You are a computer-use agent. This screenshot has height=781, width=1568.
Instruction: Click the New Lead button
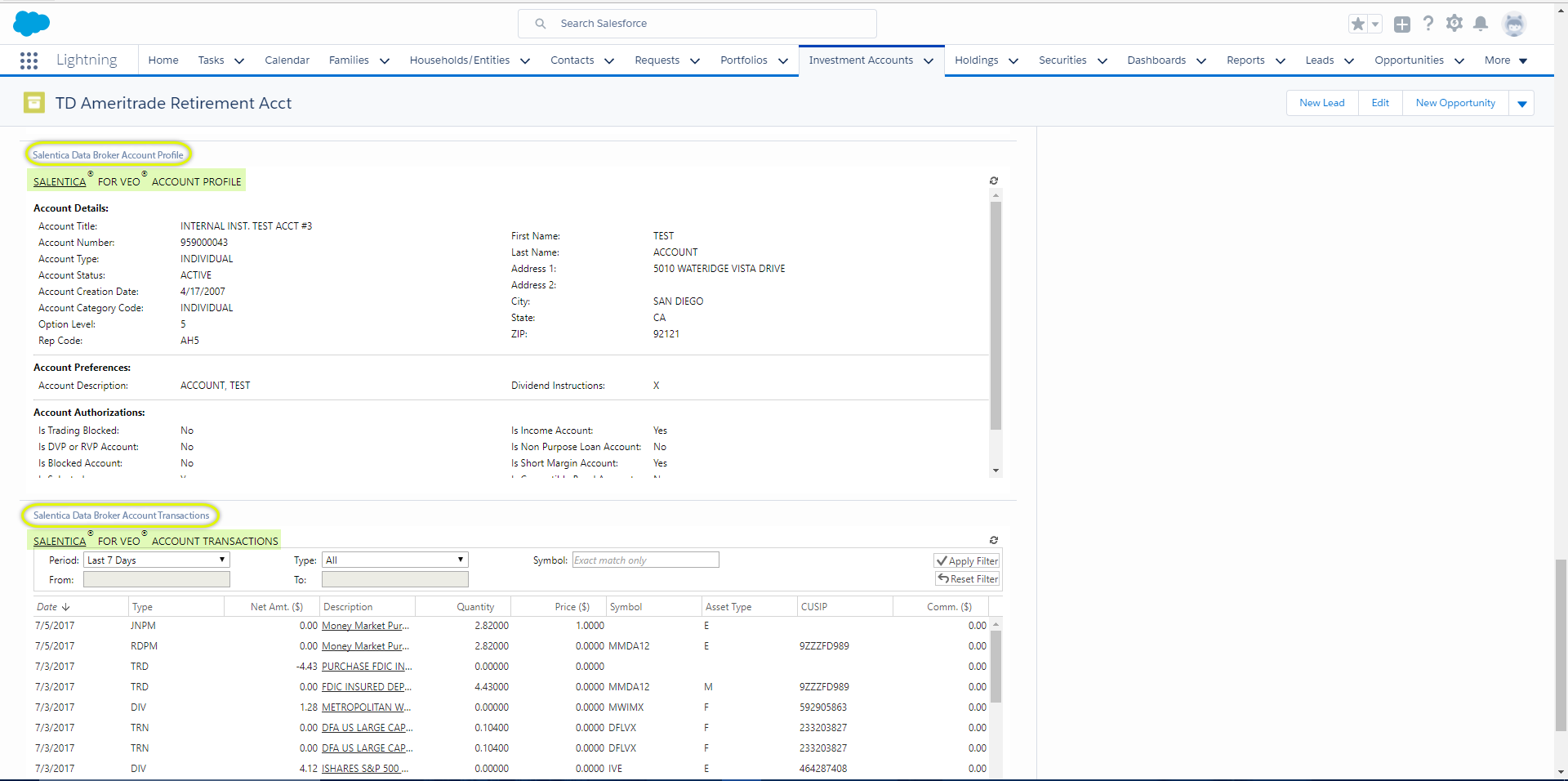[1322, 103]
